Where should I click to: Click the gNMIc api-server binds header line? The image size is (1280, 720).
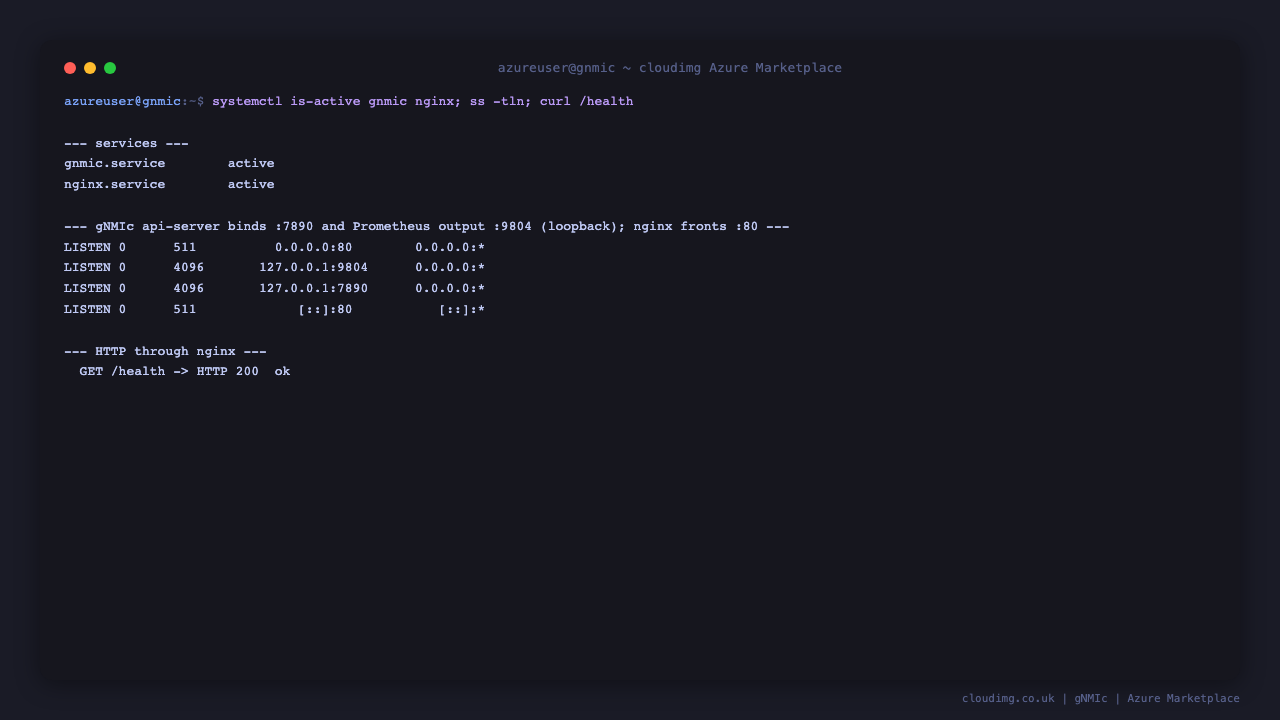427,226
